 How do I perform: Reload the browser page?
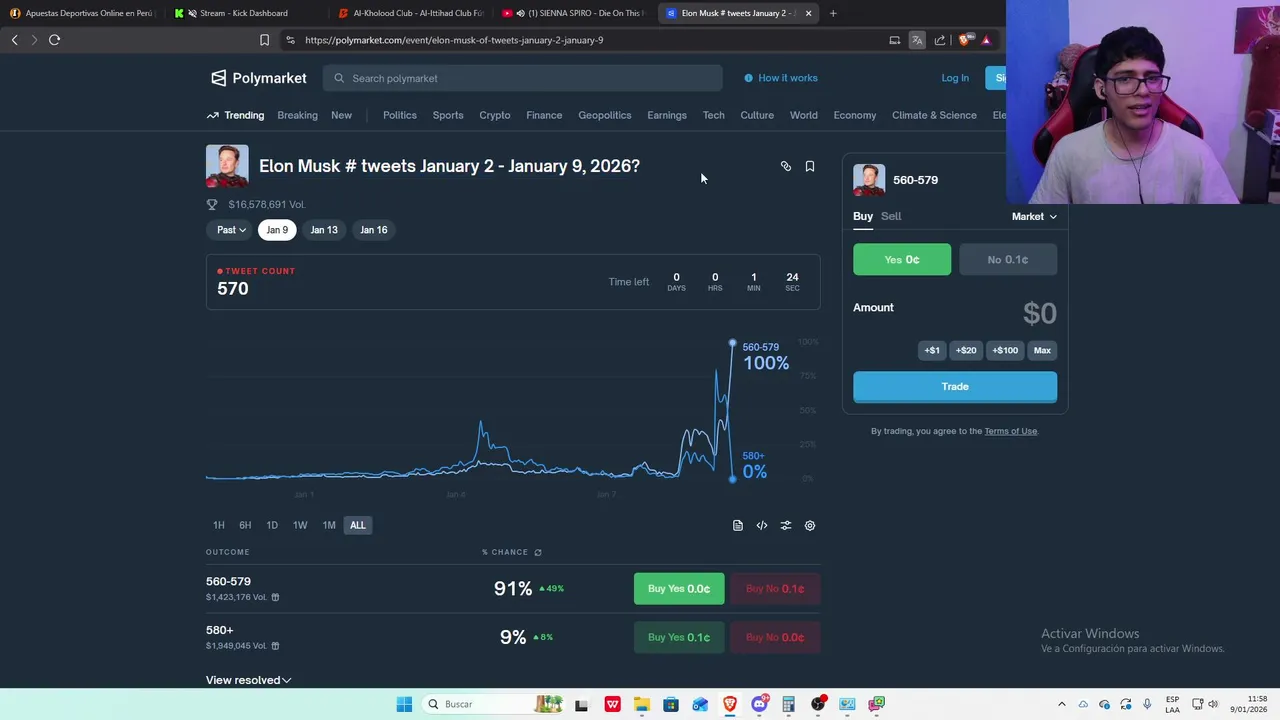54,40
